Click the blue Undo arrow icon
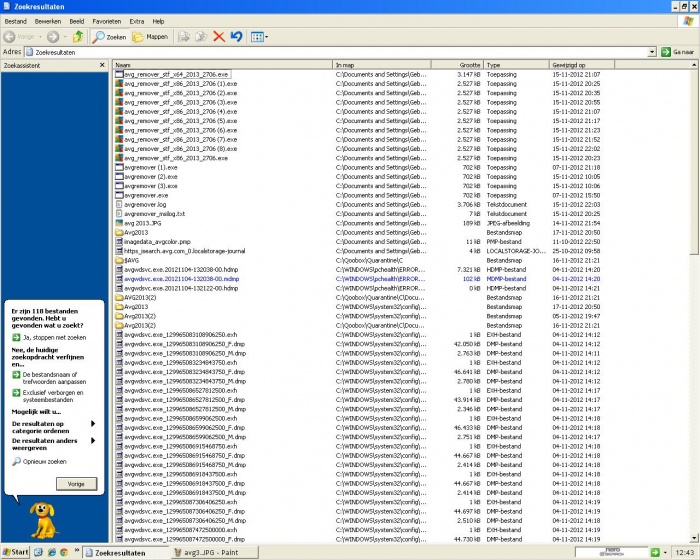Image resolution: width=700 pixels, height=560 pixels. (x=237, y=37)
